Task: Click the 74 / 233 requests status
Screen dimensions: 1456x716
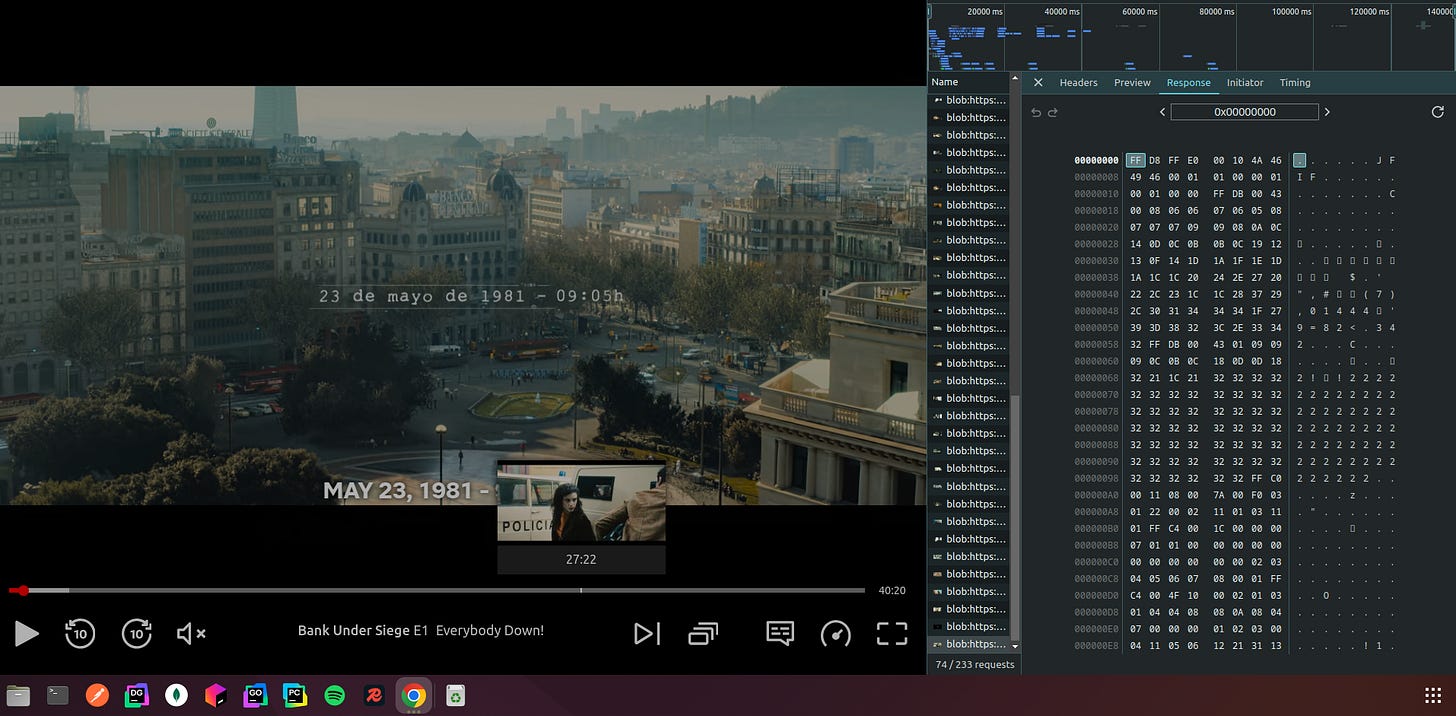Action: [974, 664]
